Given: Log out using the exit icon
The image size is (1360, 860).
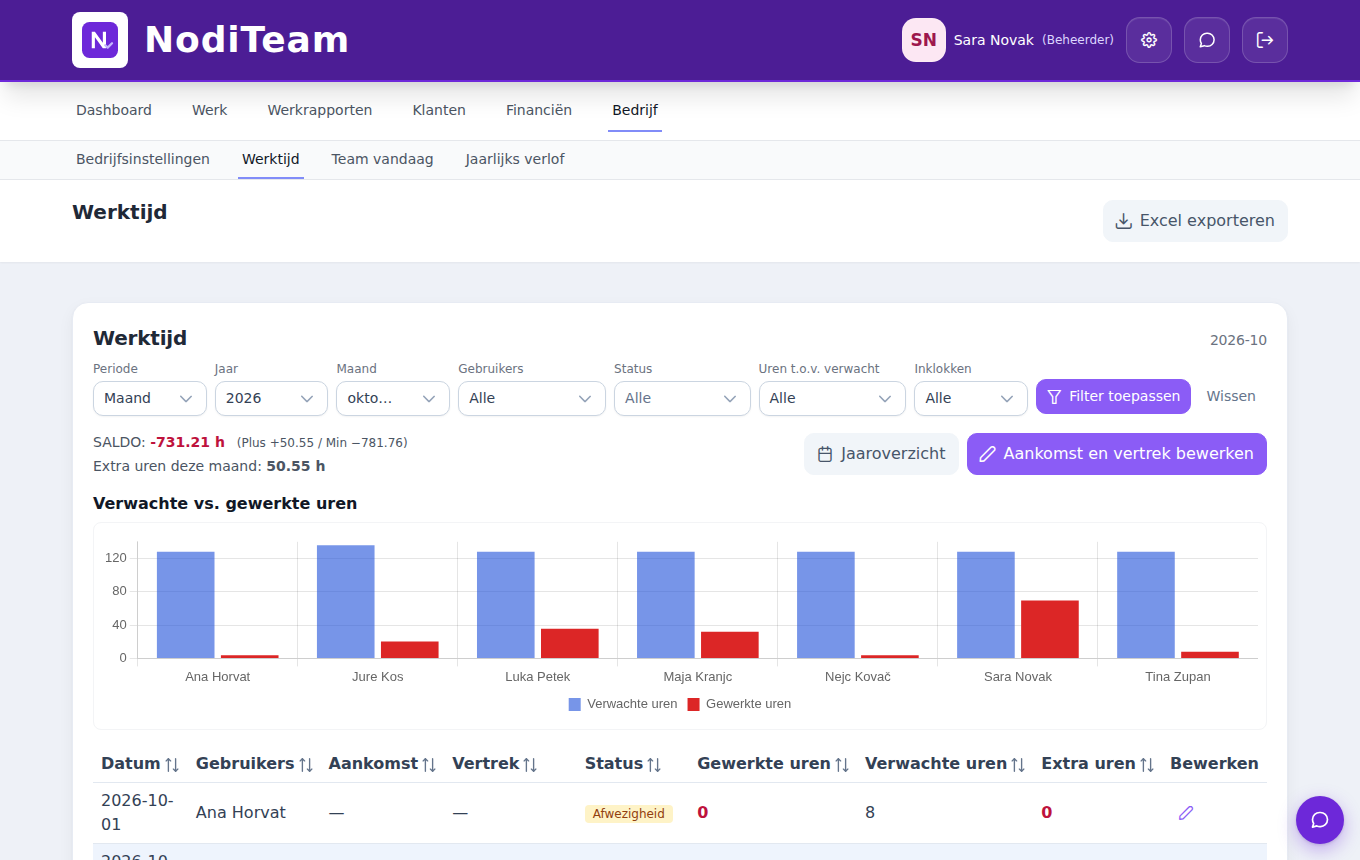Looking at the screenshot, I should point(1265,40).
